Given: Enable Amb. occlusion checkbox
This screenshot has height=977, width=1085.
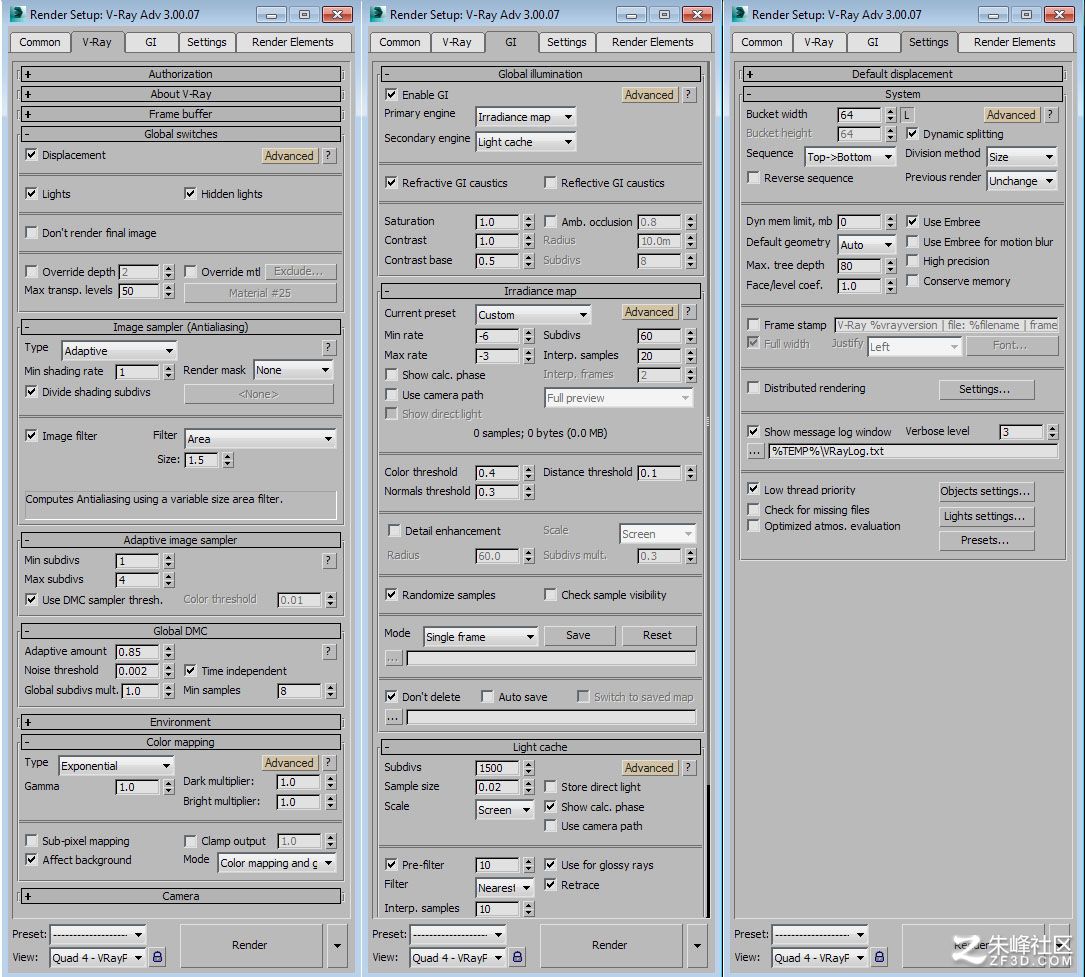Looking at the screenshot, I should (x=550, y=221).
